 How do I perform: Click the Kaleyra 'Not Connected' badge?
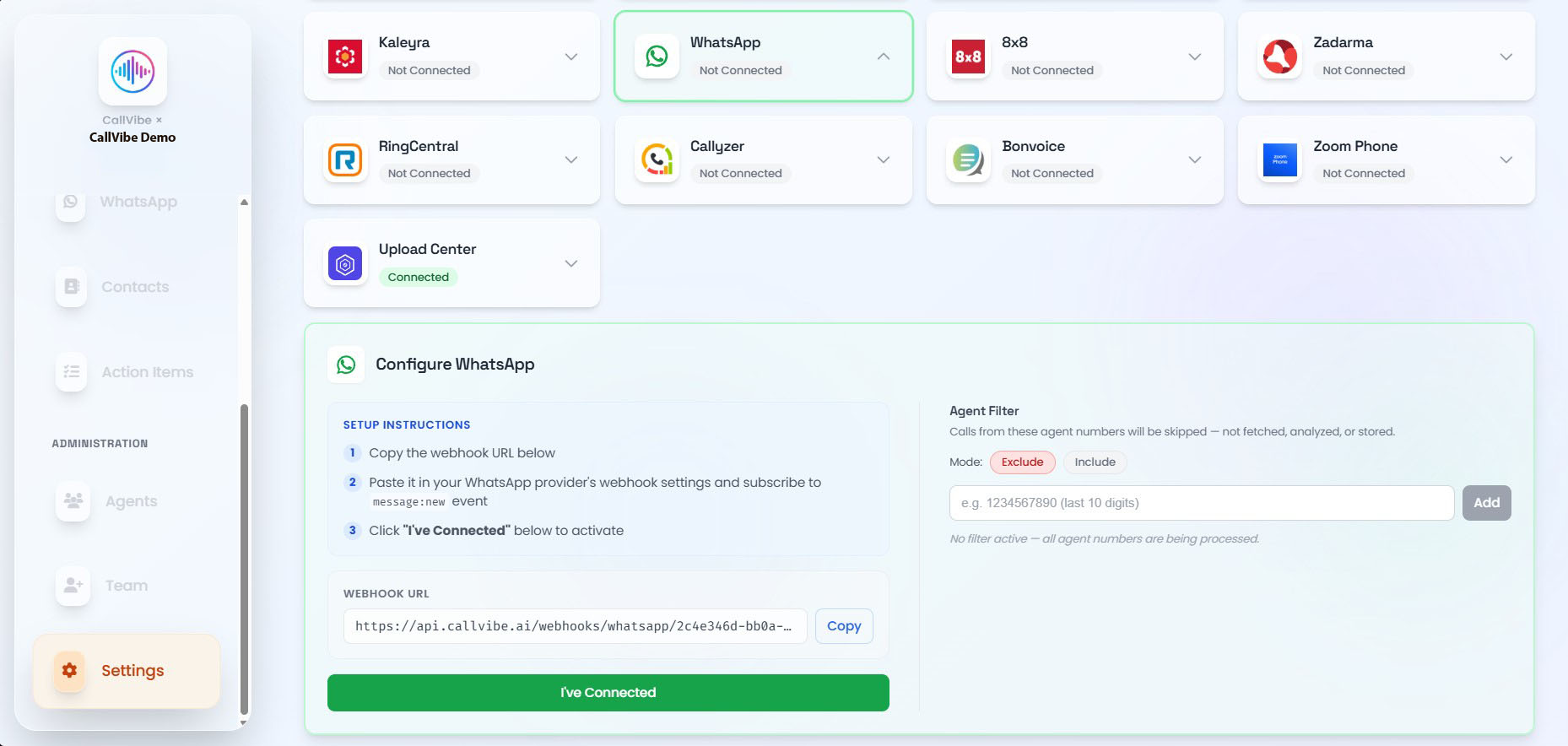click(x=429, y=71)
